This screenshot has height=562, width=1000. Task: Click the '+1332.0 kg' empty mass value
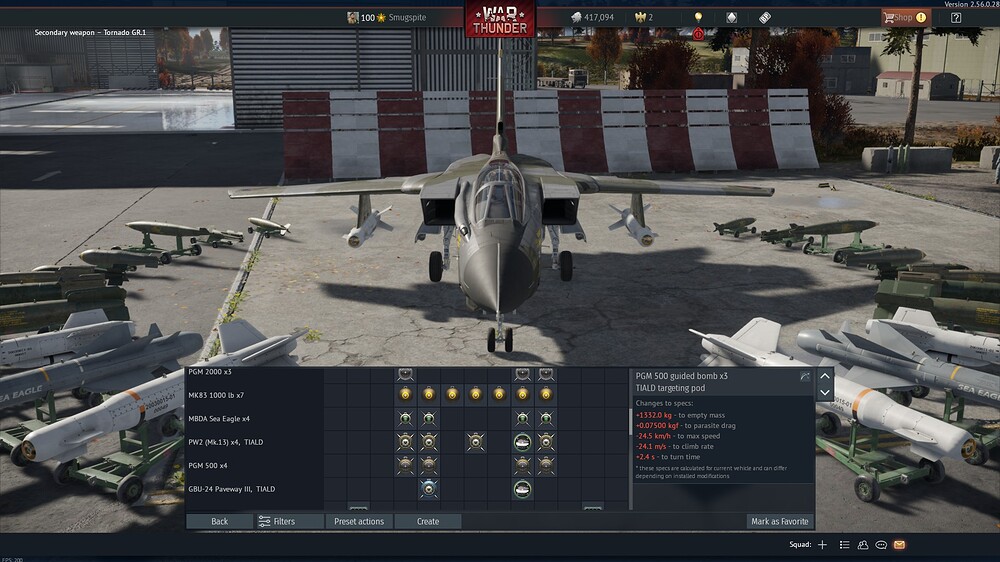click(x=653, y=415)
